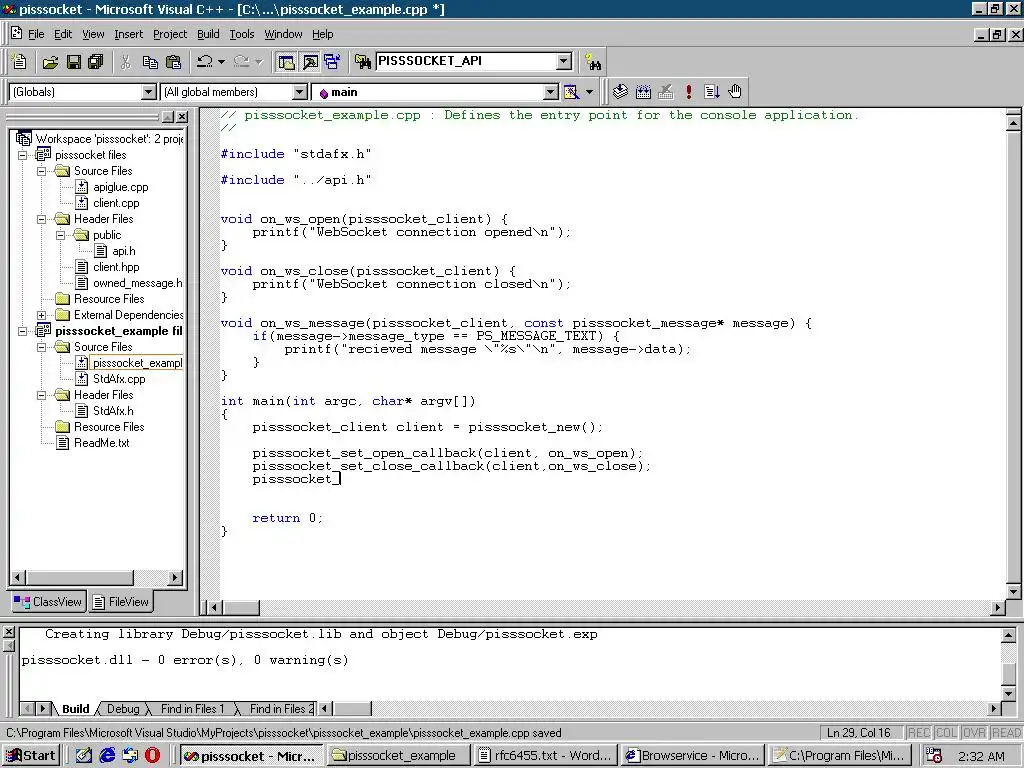This screenshot has height=768, width=1024.
Task: Open the PISSSOCKET_API find combo box dropdown
Action: [x=564, y=61]
